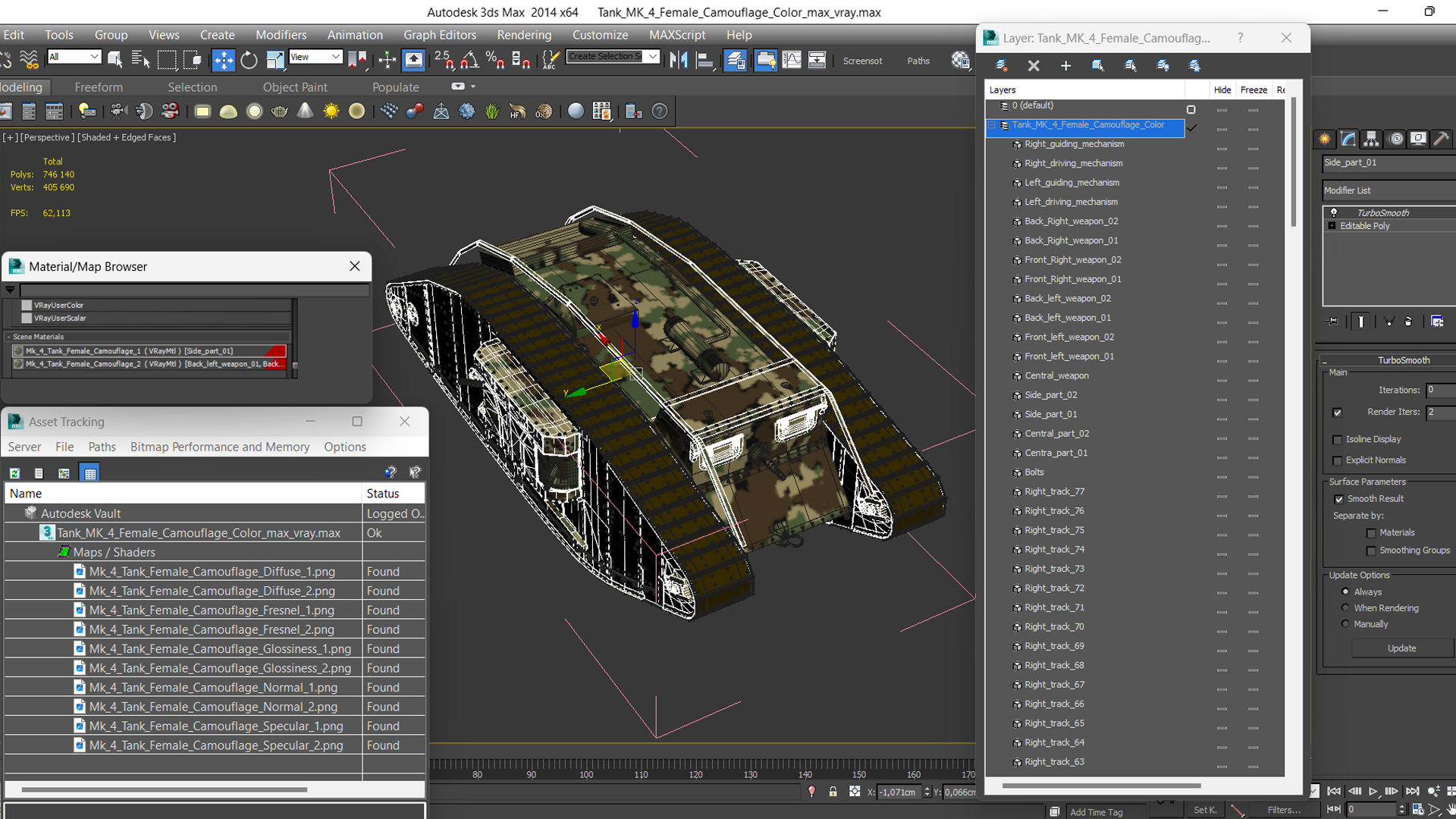Switch Asset Tracking to table view icon
This screenshot has width=1456, height=819.
(x=90, y=473)
